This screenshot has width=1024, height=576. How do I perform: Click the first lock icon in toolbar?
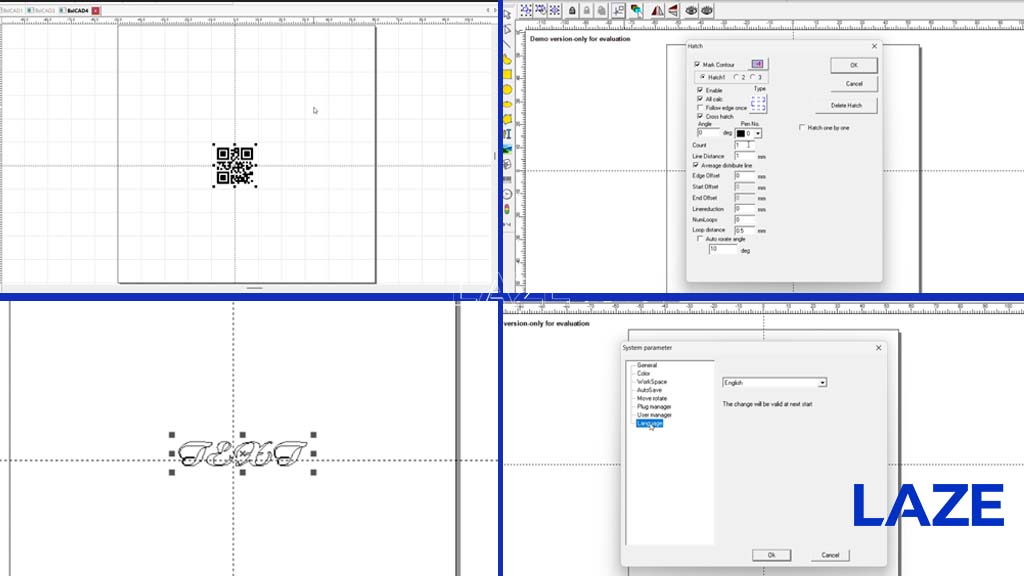572,10
